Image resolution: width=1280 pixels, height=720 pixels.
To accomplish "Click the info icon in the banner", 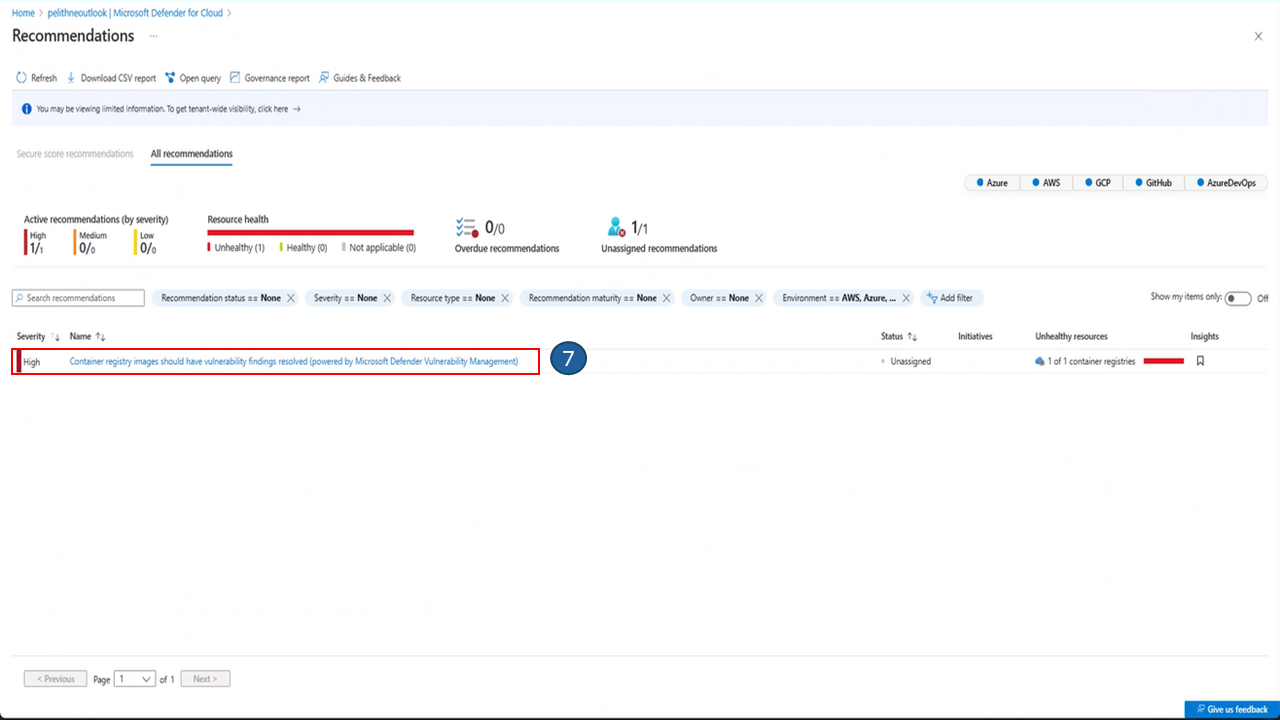I will pyautogui.click(x=26, y=109).
